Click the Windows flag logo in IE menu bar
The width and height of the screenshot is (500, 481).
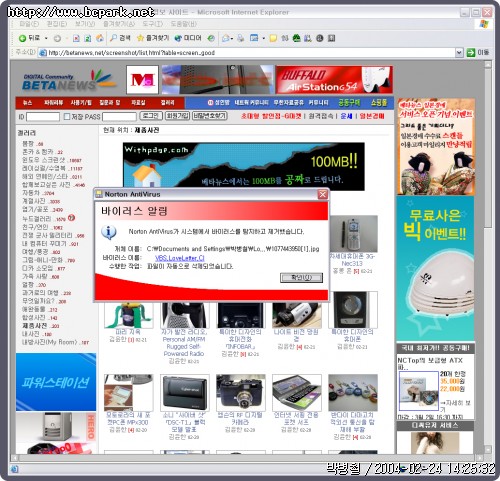click(484, 24)
